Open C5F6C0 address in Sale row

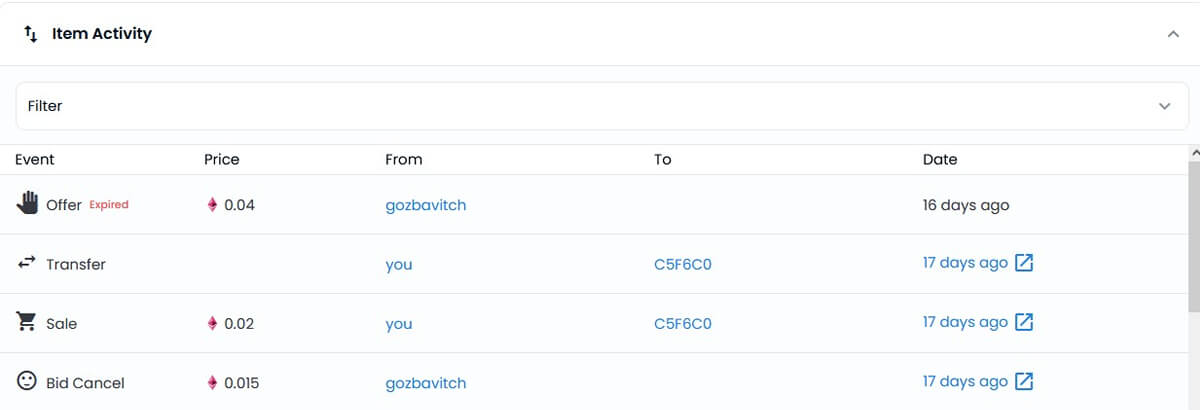tap(682, 324)
